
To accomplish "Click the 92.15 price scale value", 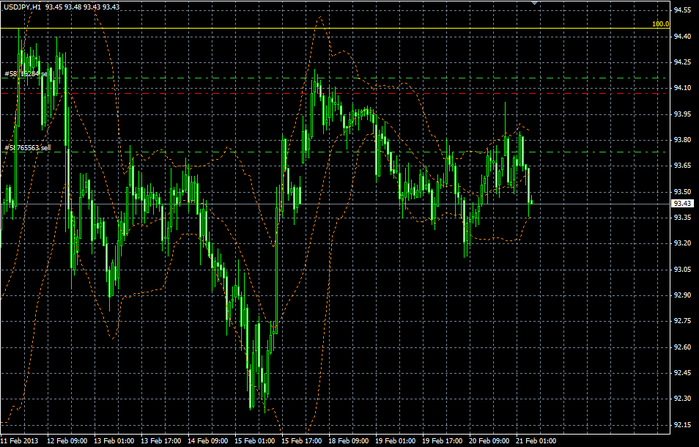I will [683, 424].
